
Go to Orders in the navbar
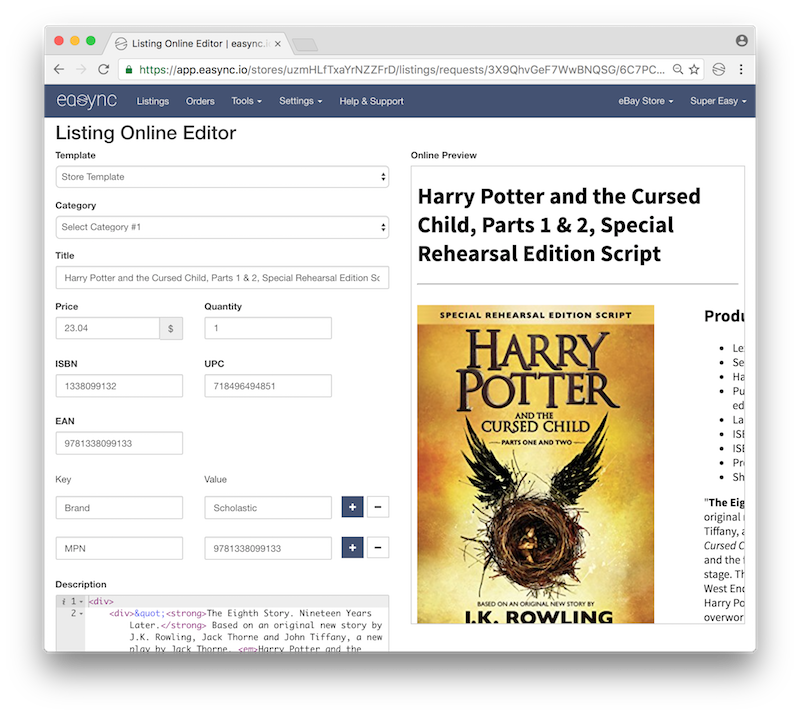[x=200, y=101]
